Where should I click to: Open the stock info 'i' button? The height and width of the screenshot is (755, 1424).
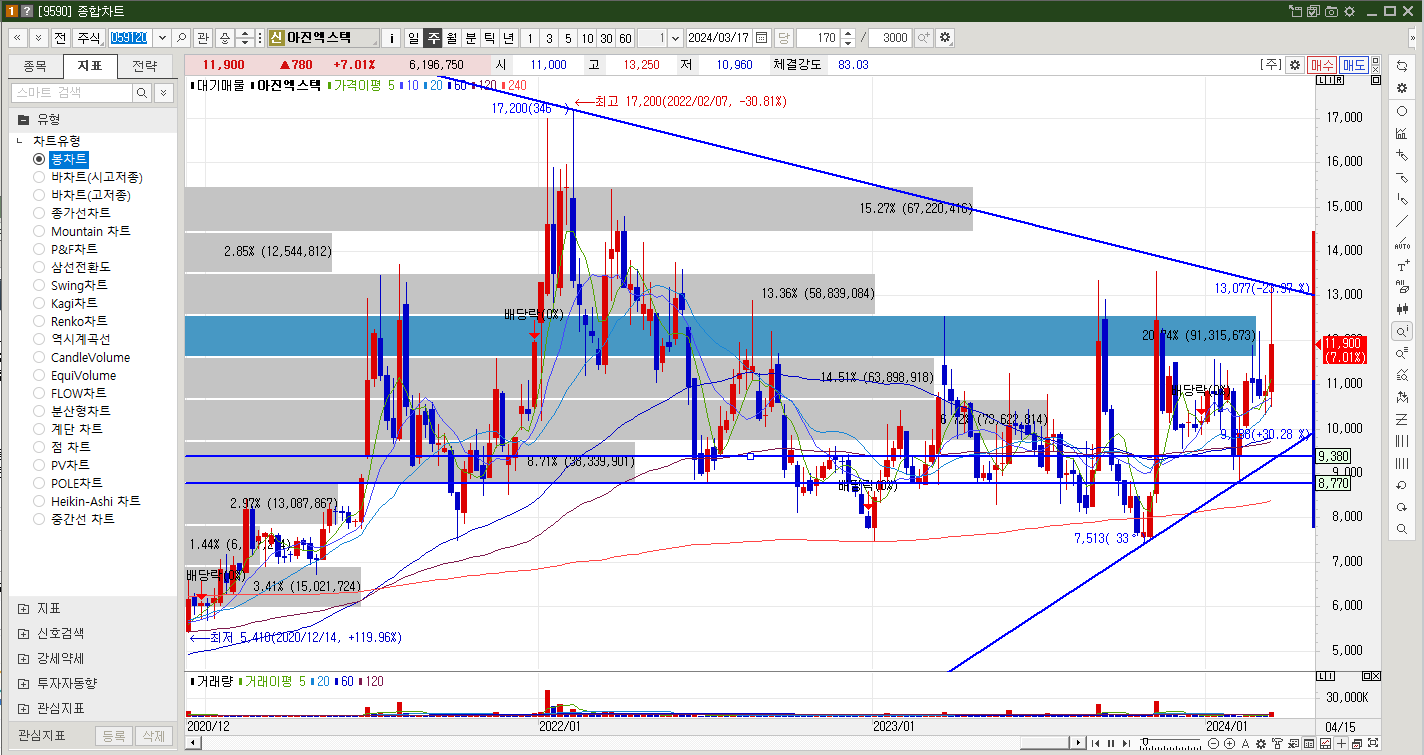(x=391, y=38)
